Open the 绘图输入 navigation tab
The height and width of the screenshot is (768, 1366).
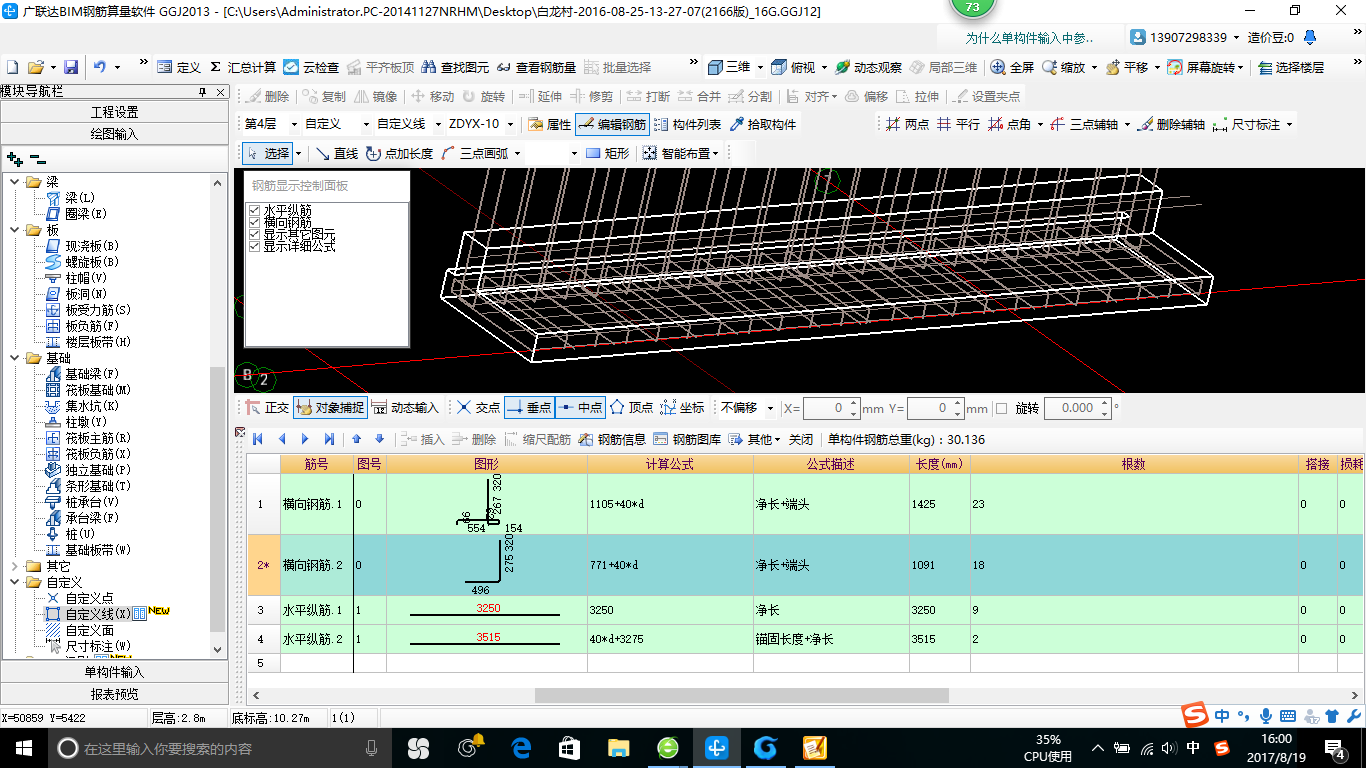pos(115,133)
